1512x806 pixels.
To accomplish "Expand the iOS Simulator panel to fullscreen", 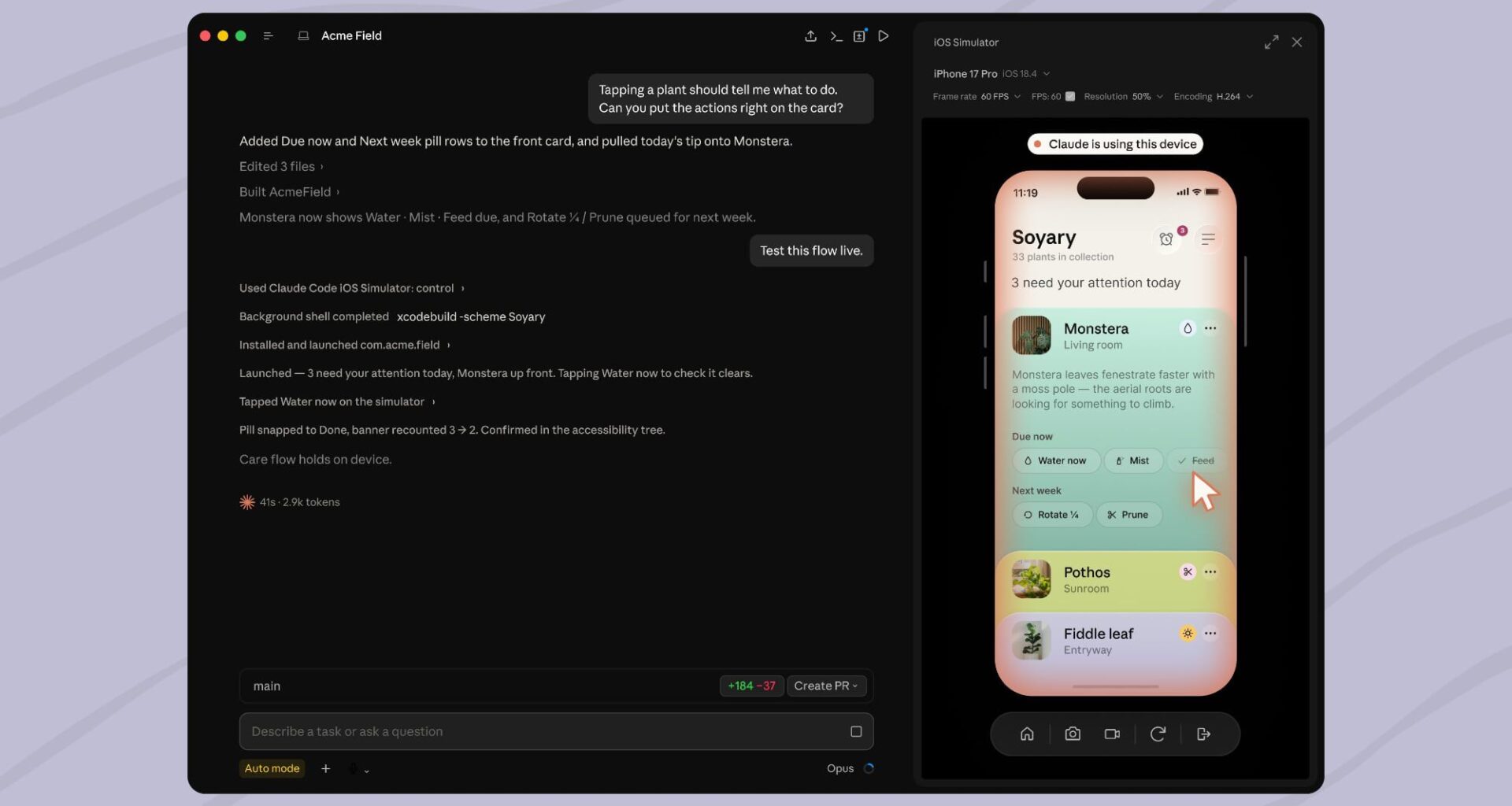I will [x=1271, y=43].
